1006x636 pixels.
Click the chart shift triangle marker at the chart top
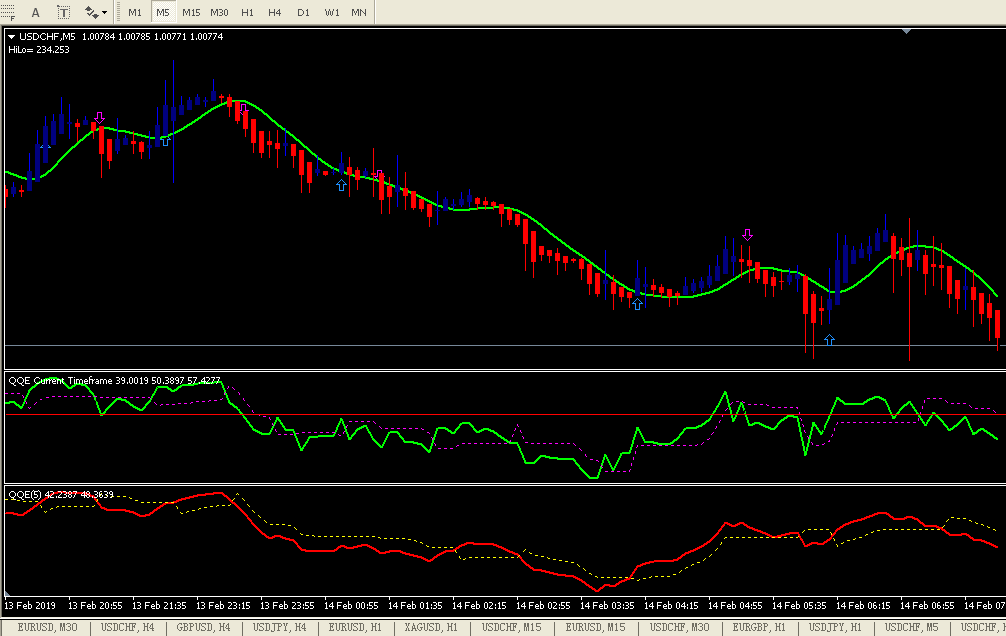pos(907,31)
